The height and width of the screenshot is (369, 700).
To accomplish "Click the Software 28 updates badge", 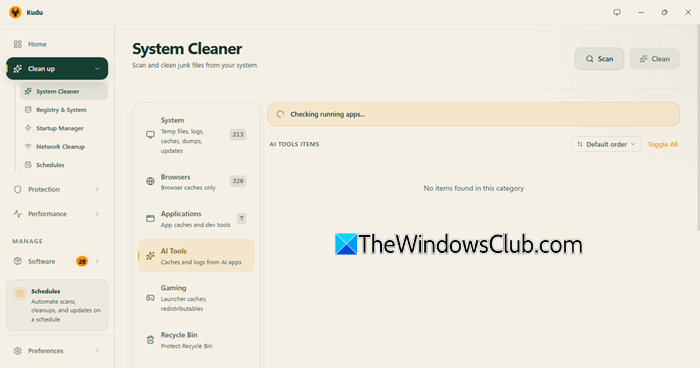I will 82,261.
